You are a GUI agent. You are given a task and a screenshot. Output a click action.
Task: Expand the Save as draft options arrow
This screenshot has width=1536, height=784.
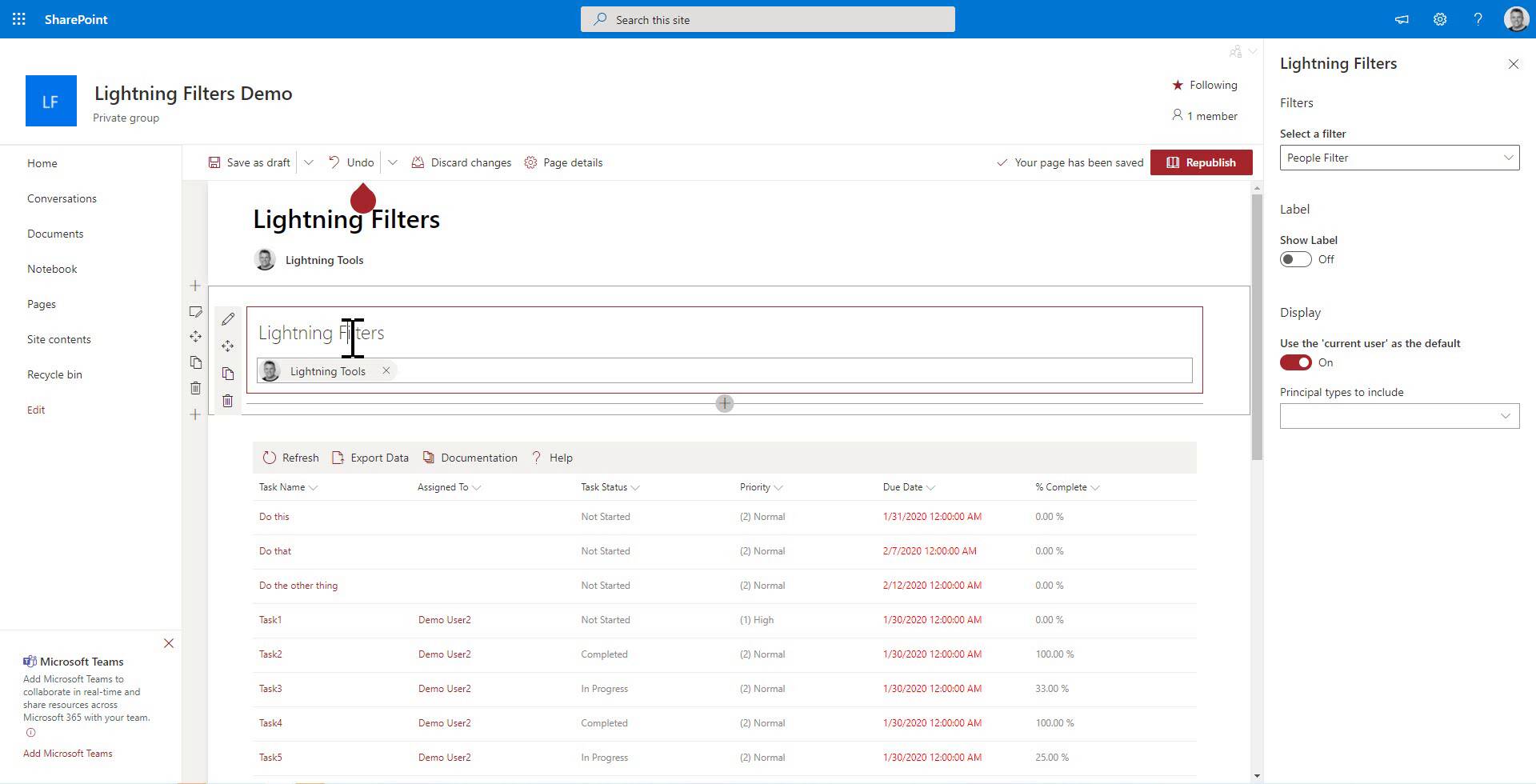[308, 162]
